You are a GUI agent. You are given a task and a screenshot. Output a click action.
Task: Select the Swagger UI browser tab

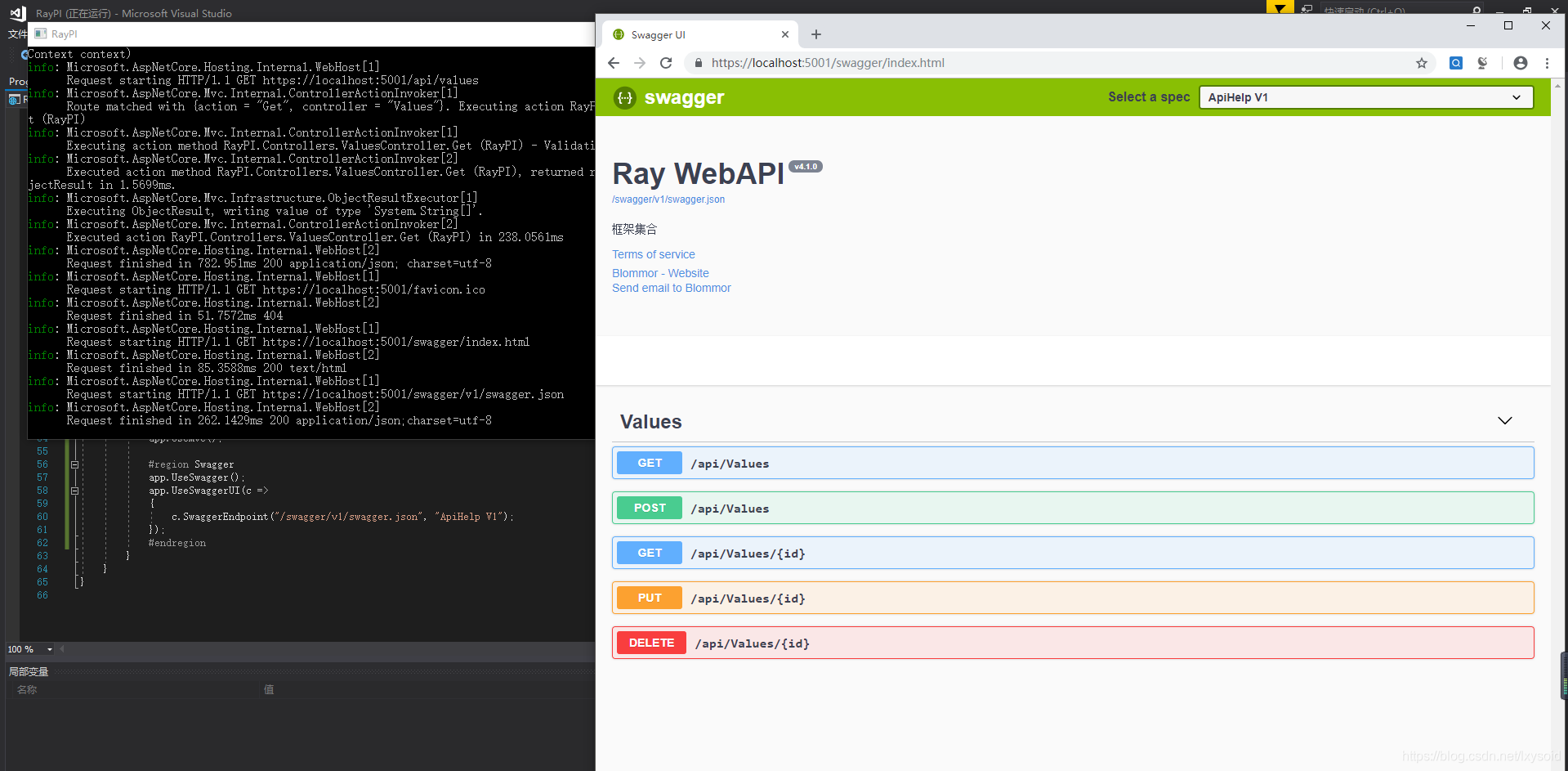click(700, 34)
